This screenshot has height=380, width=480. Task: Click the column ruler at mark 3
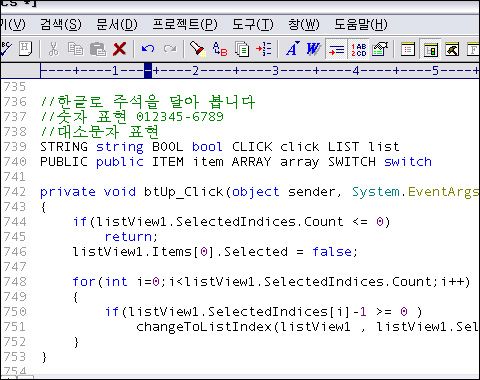[275, 71]
